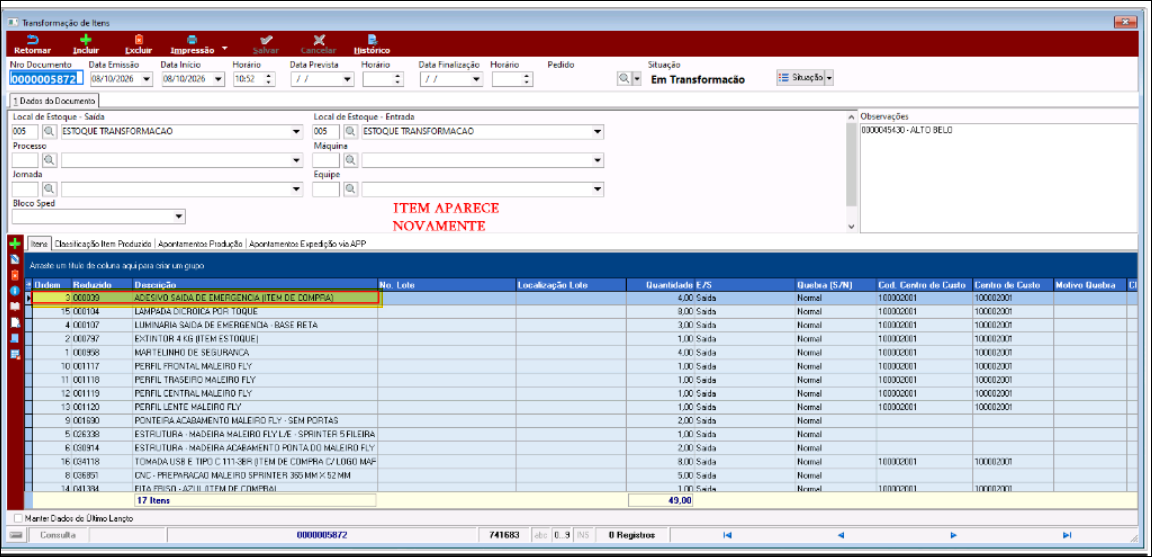Click red delete icon in items sidebar
Viewport: 1152px width, 557px height.
(15, 275)
